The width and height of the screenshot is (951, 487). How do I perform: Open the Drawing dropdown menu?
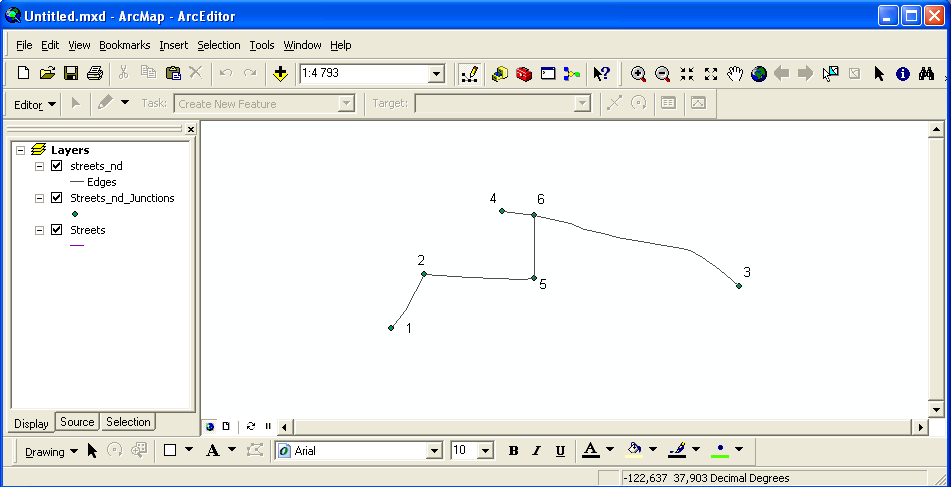52,451
